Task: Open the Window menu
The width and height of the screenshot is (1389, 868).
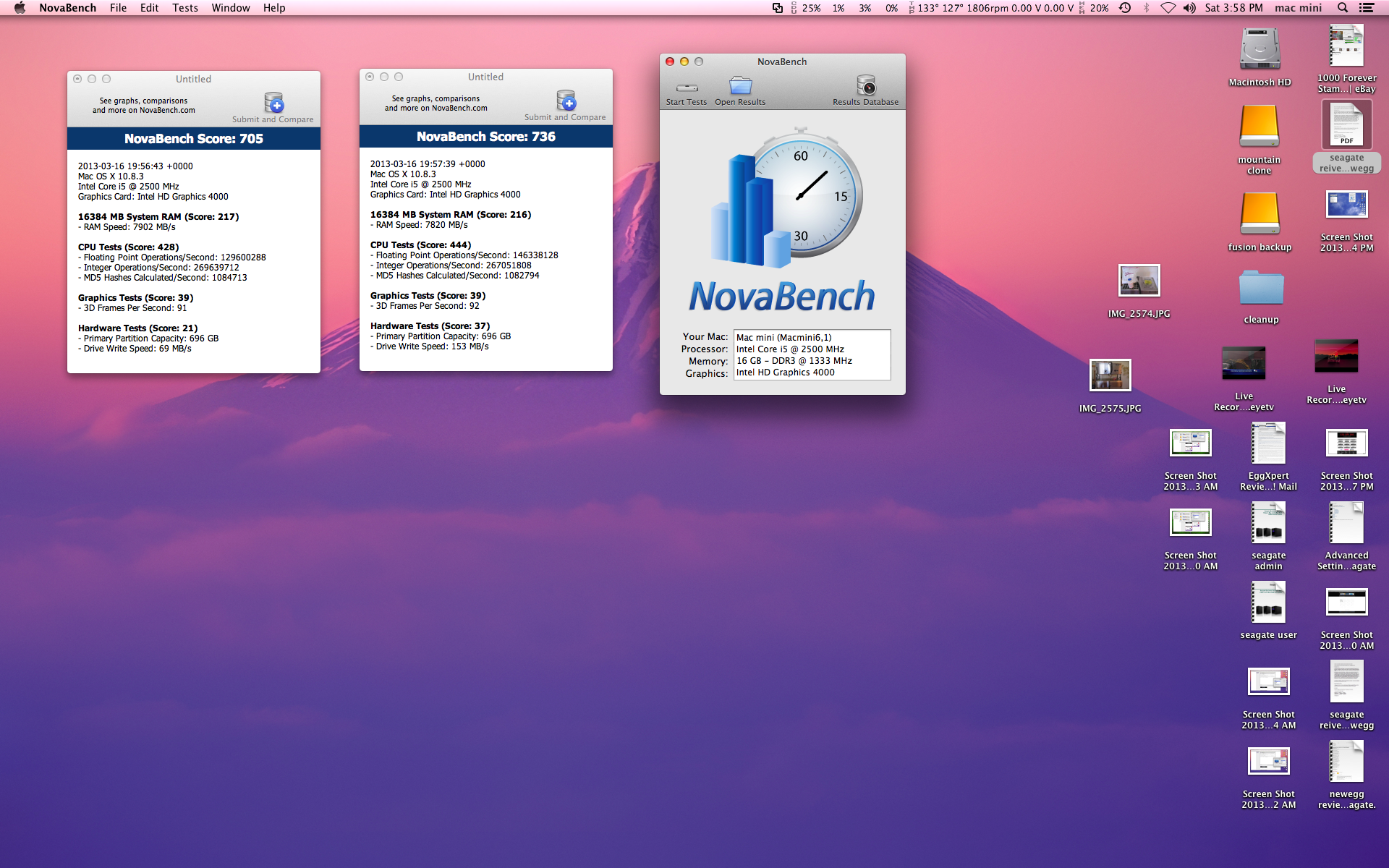Action: (230, 8)
